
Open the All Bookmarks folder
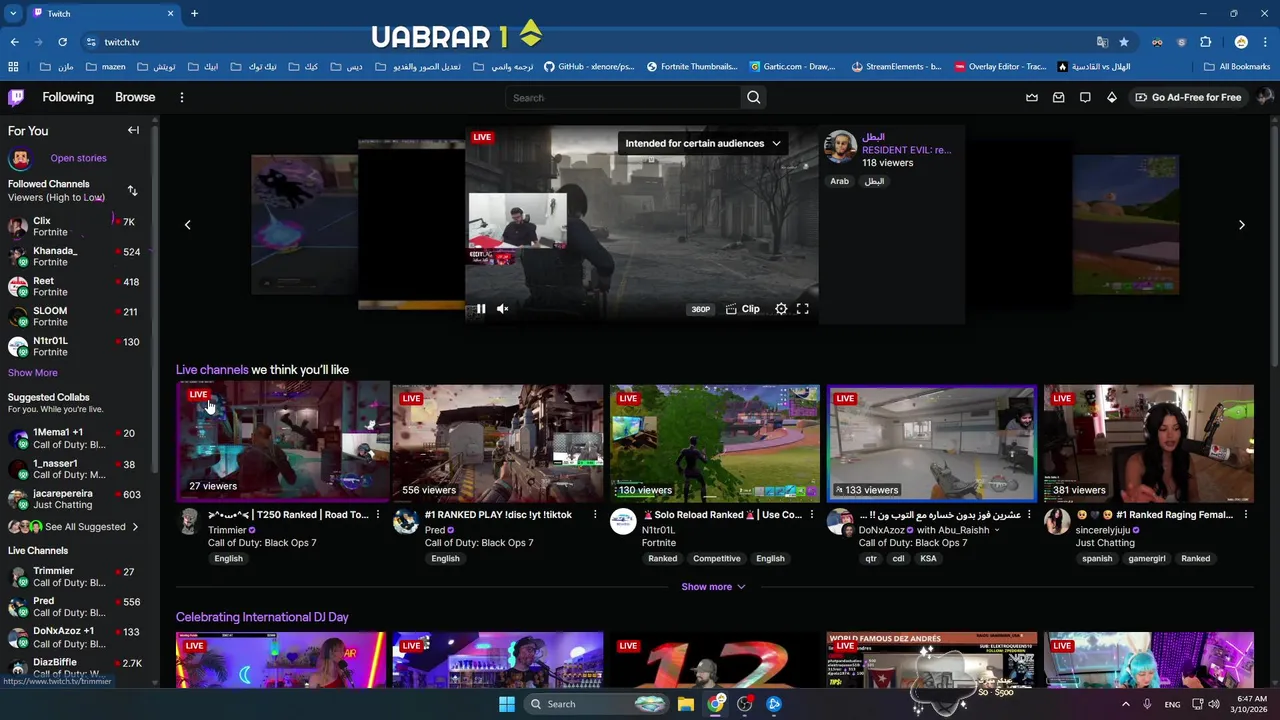[1237, 67]
